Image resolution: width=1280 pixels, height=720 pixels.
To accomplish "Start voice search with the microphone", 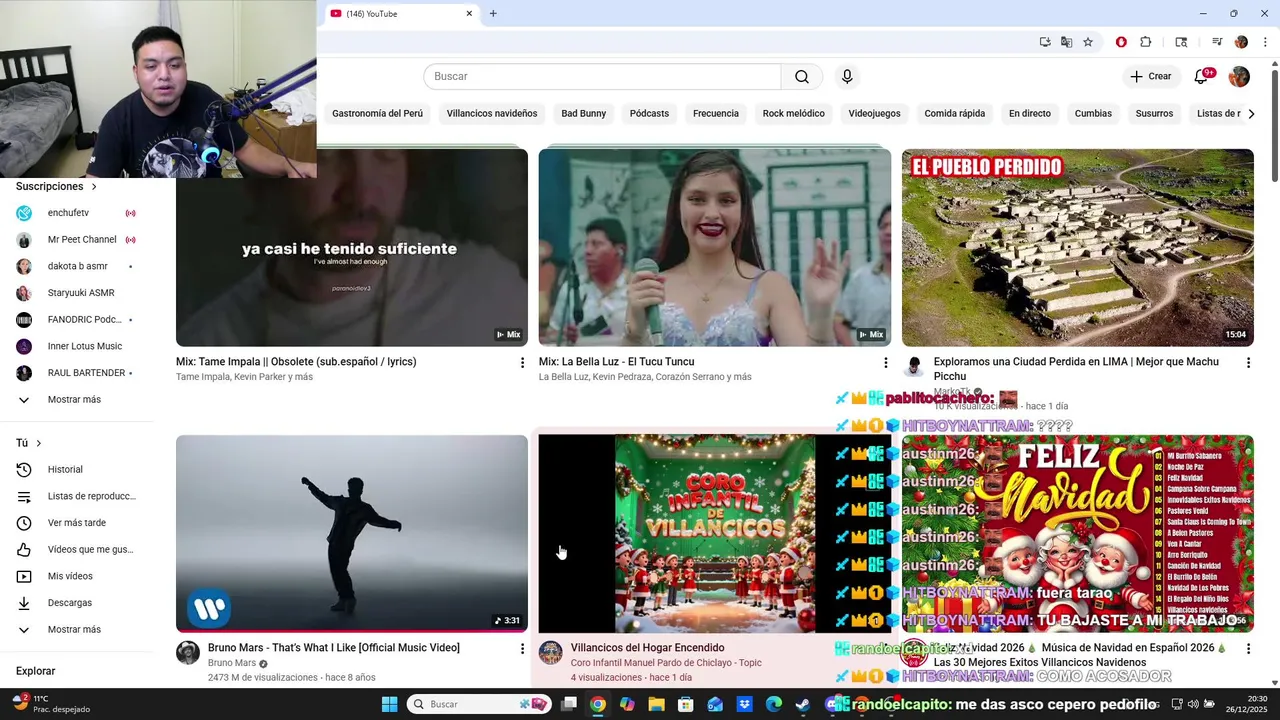I will click(x=847, y=77).
